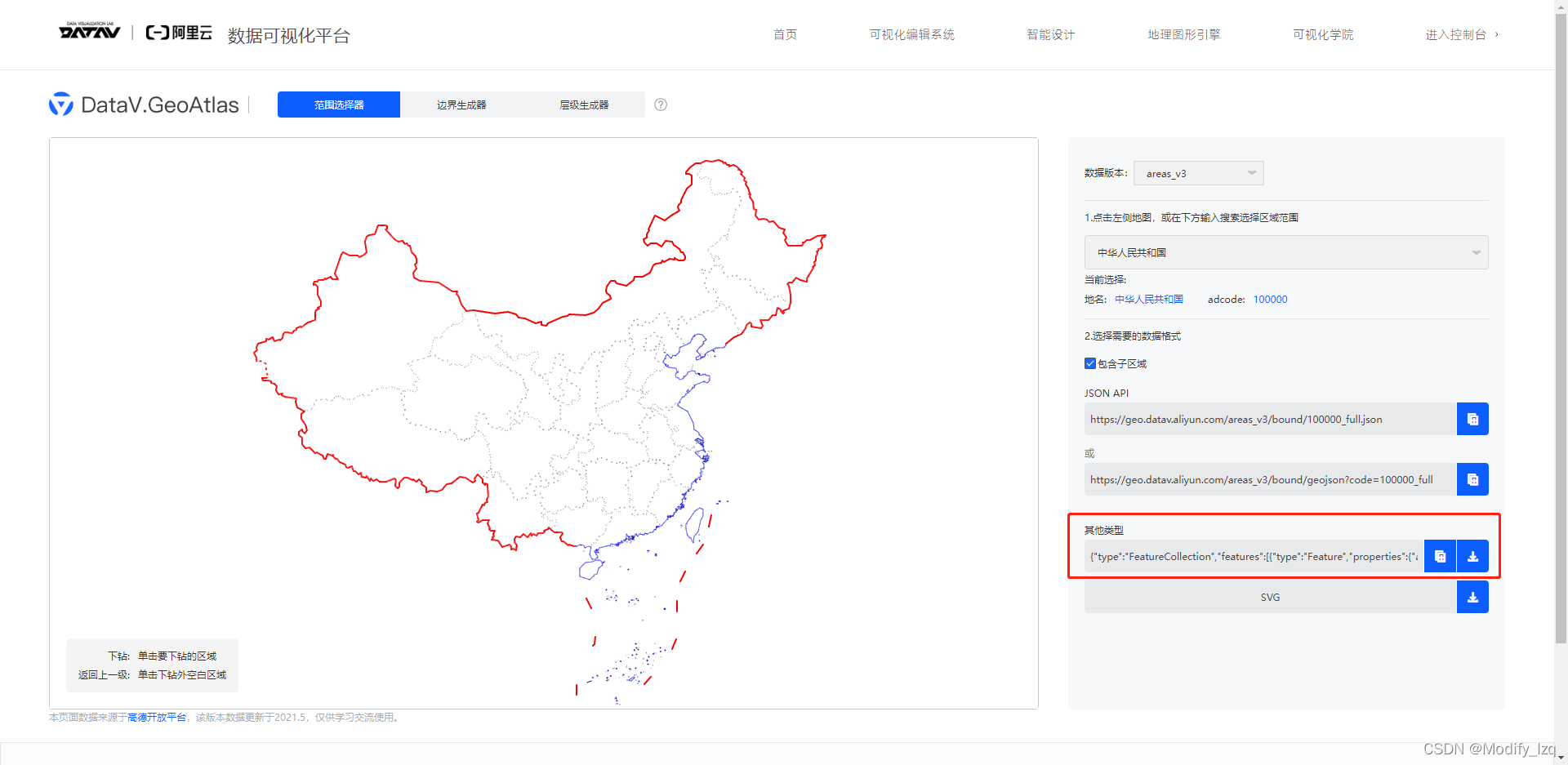This screenshot has width=1568, height=765.
Task: Click the adcode 100000 link
Action: click(x=1270, y=299)
